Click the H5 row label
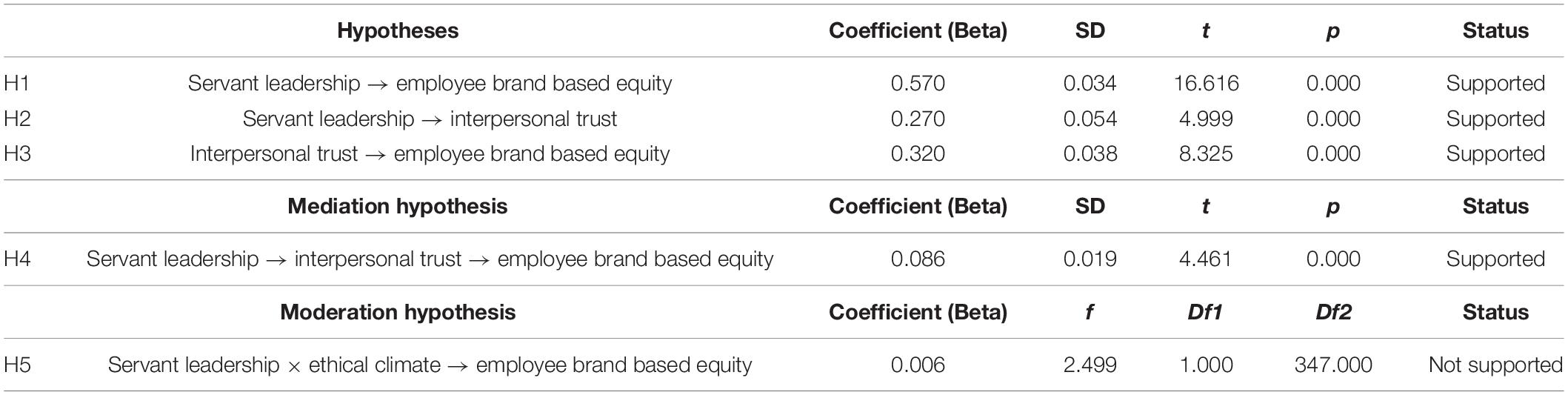Image resolution: width=1568 pixels, height=395 pixels. (x=17, y=365)
